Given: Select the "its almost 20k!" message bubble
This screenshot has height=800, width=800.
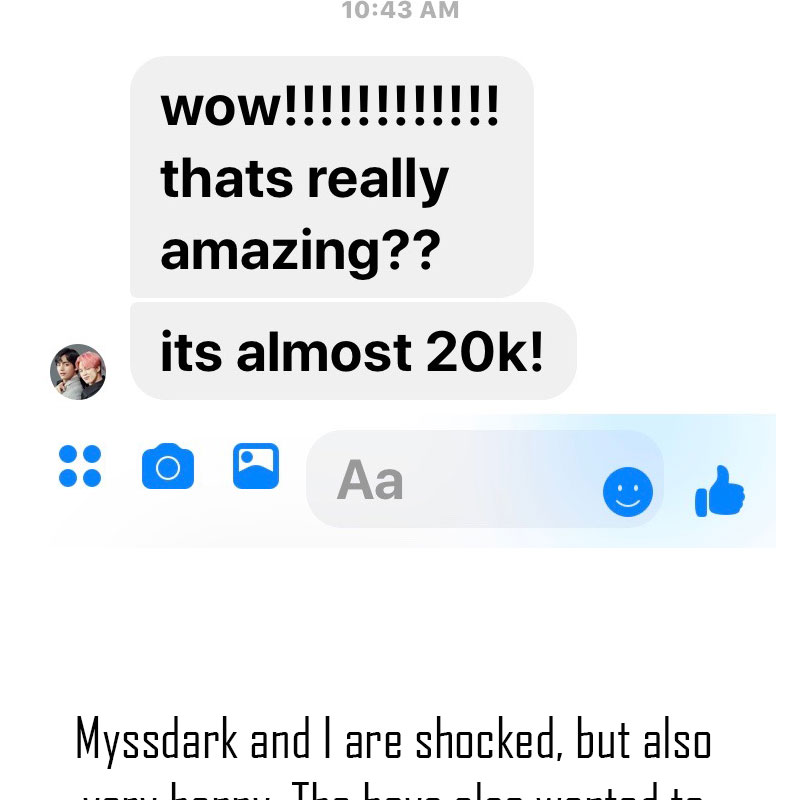Looking at the screenshot, I should tap(353, 352).
